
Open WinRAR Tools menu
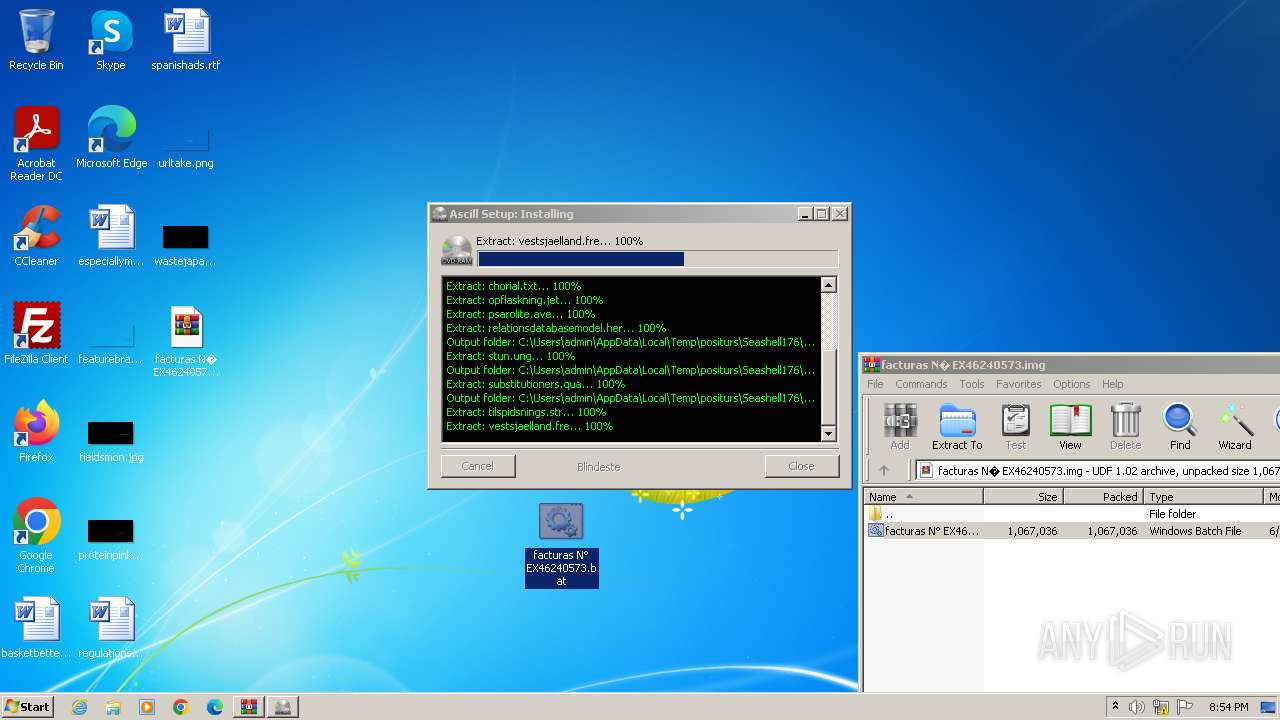coord(972,384)
